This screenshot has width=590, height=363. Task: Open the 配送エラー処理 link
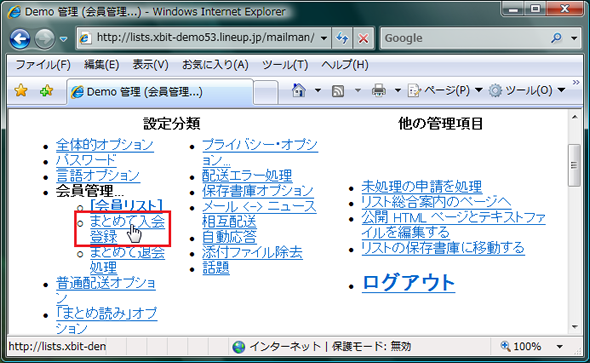247,176
